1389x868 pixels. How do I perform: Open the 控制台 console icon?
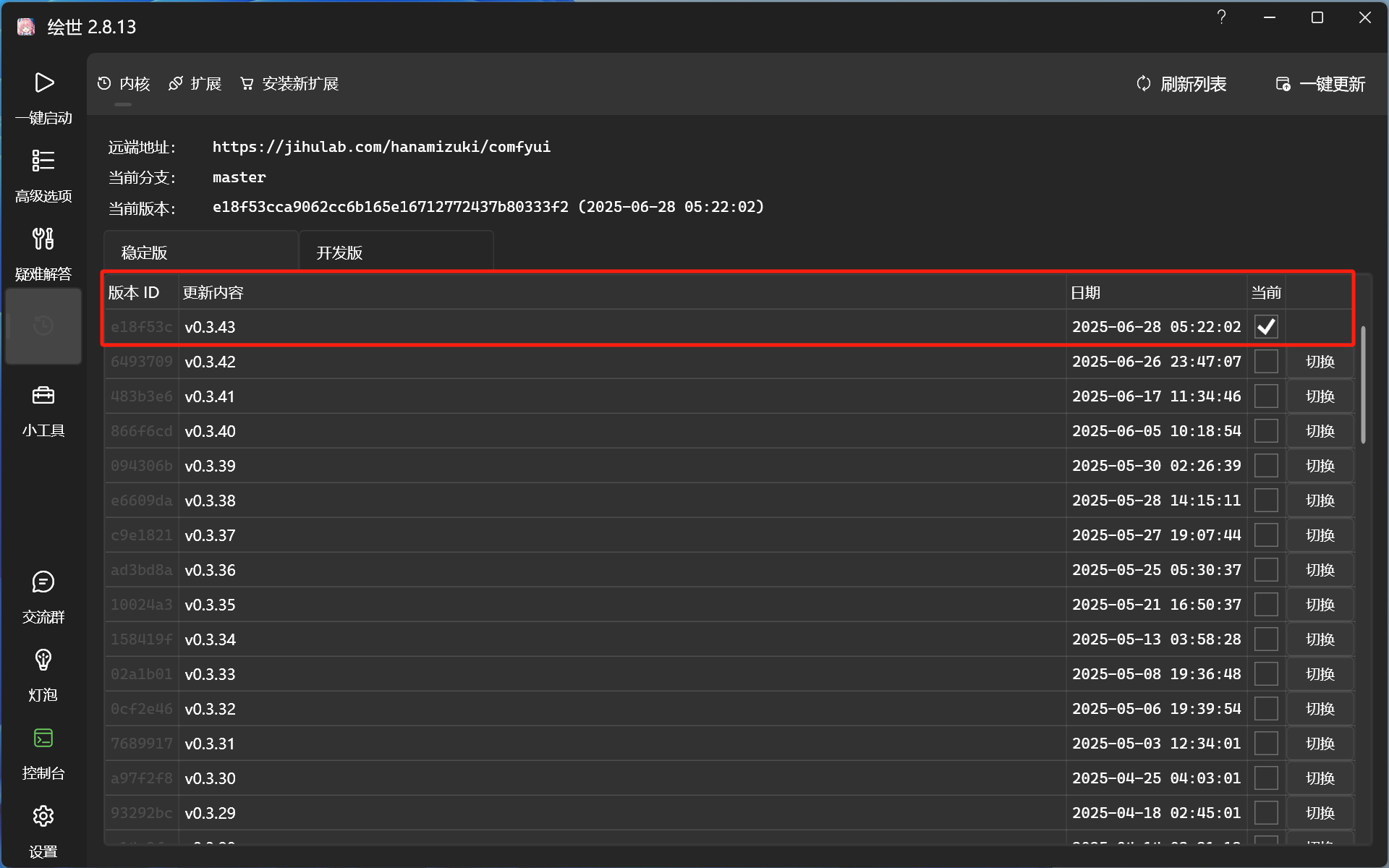click(x=43, y=739)
